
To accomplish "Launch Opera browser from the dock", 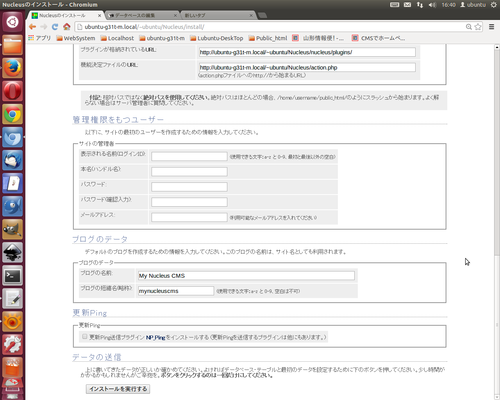I will (x=13, y=91).
